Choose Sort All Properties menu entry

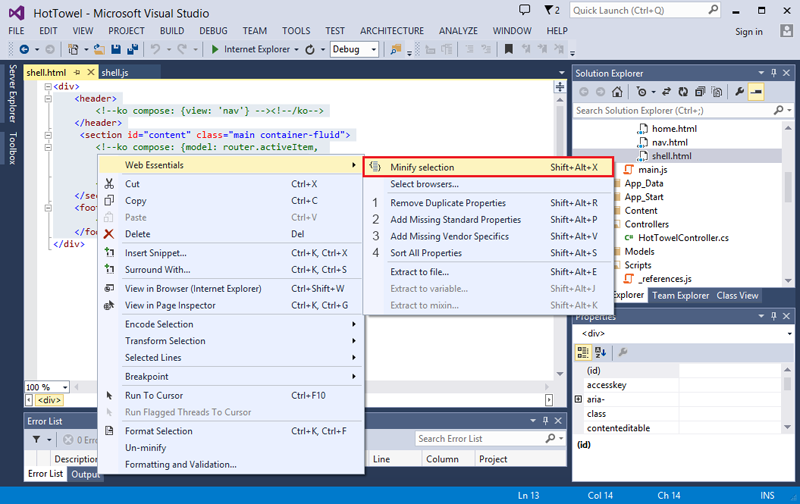(x=488, y=253)
